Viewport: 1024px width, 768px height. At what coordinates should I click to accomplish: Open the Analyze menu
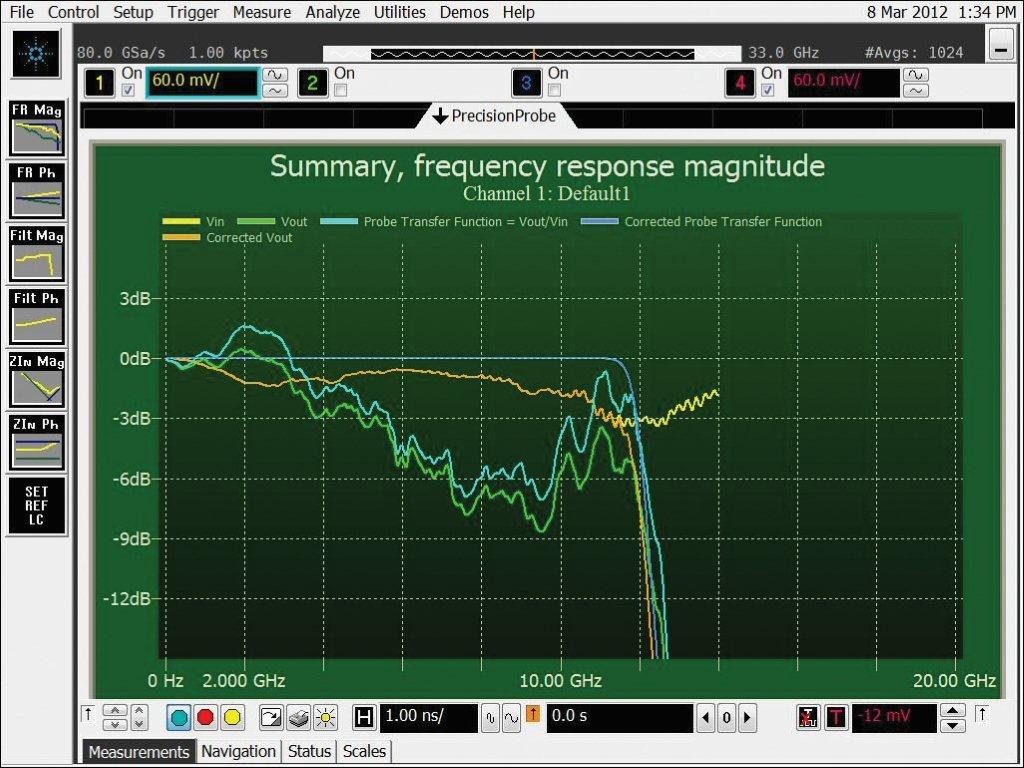point(333,12)
